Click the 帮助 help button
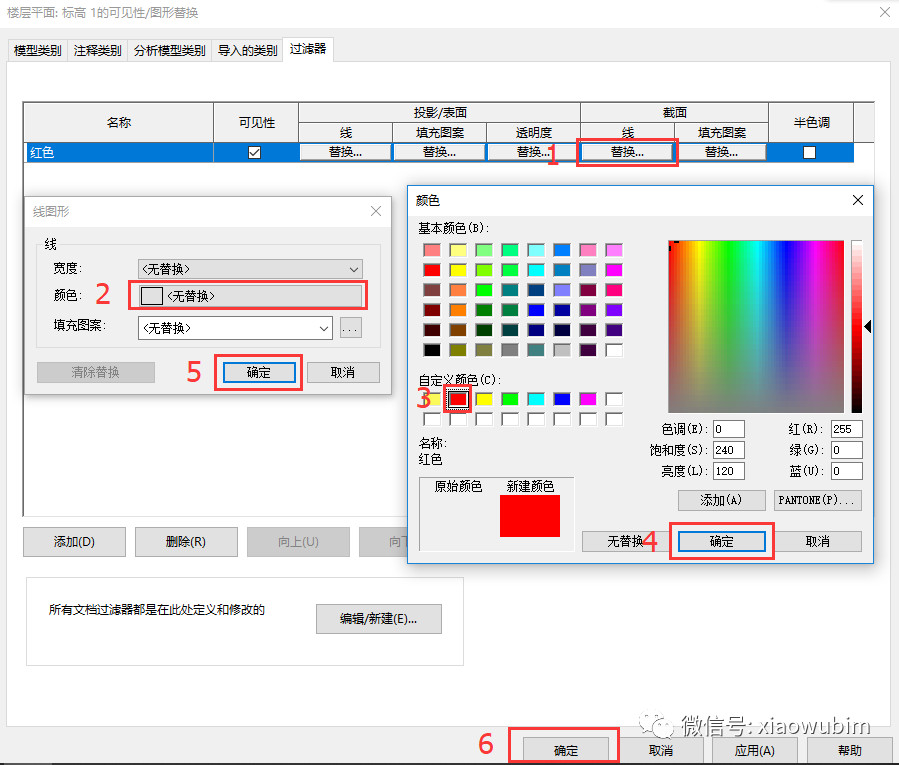Image resolution: width=899 pixels, height=765 pixels. point(849,750)
